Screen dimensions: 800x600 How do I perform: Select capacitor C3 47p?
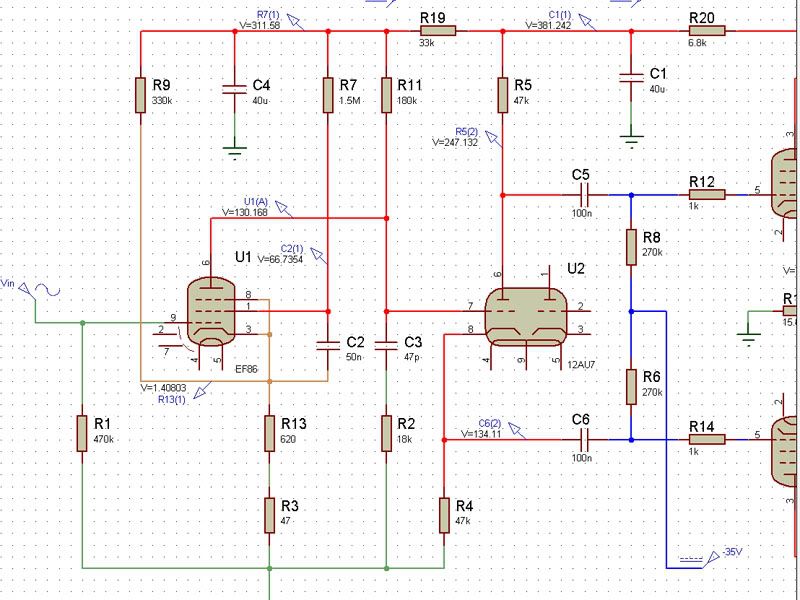click(386, 345)
